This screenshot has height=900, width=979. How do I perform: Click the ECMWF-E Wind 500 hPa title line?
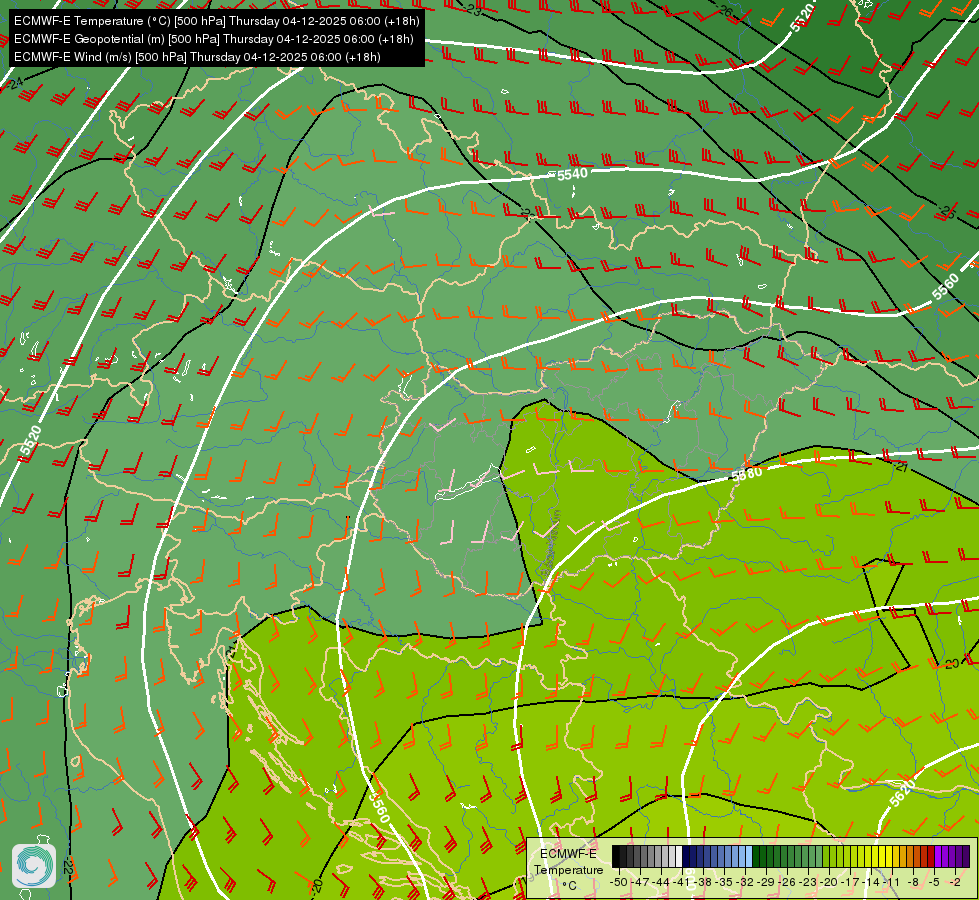coord(197,57)
